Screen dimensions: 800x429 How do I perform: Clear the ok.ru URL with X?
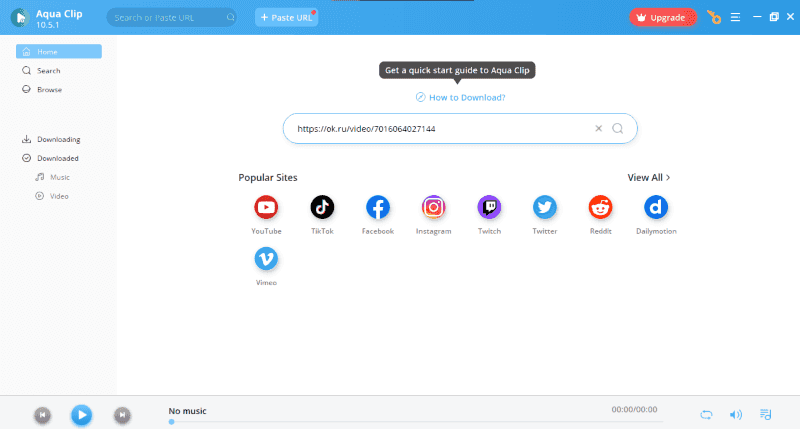[599, 128]
